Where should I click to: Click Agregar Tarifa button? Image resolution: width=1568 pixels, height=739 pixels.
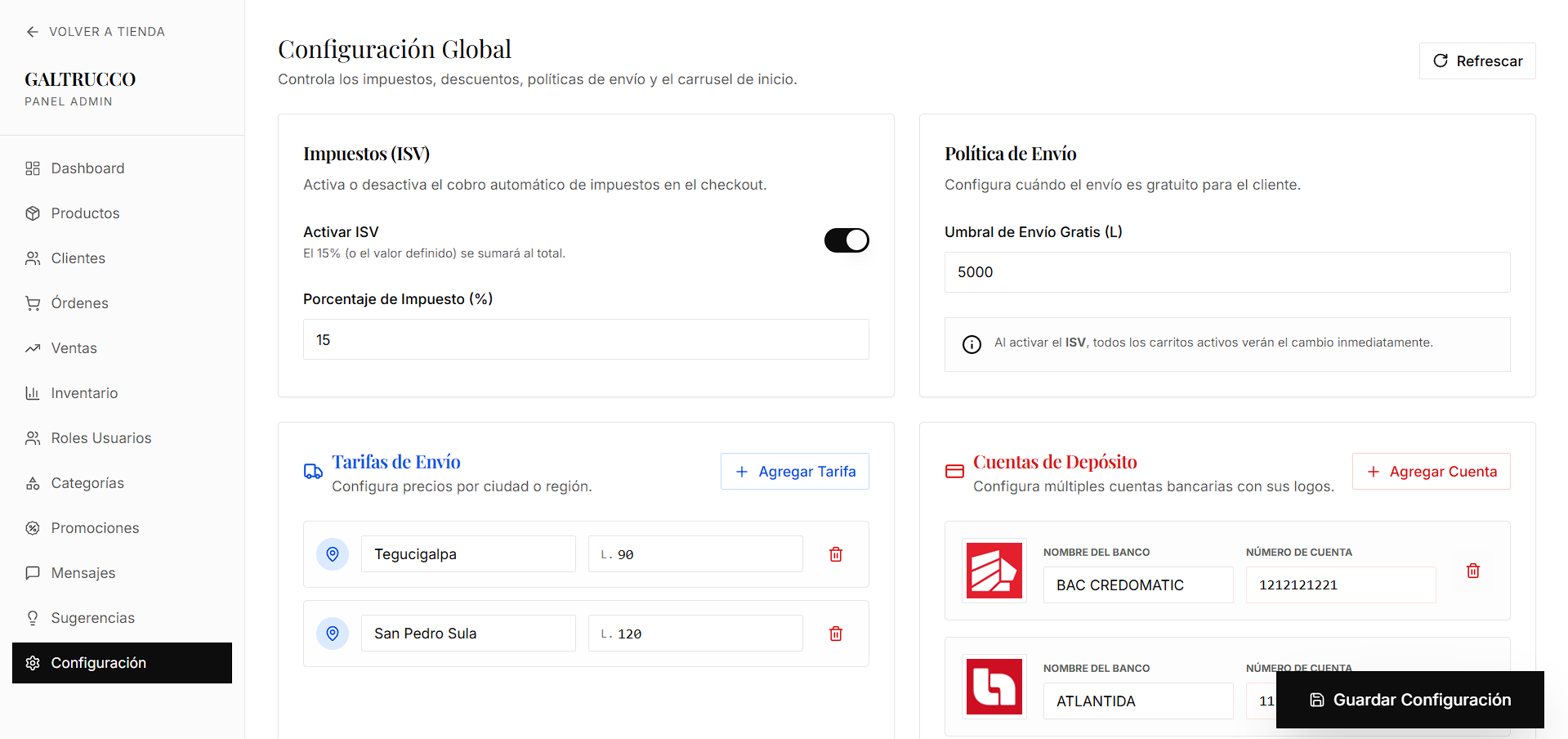point(794,472)
